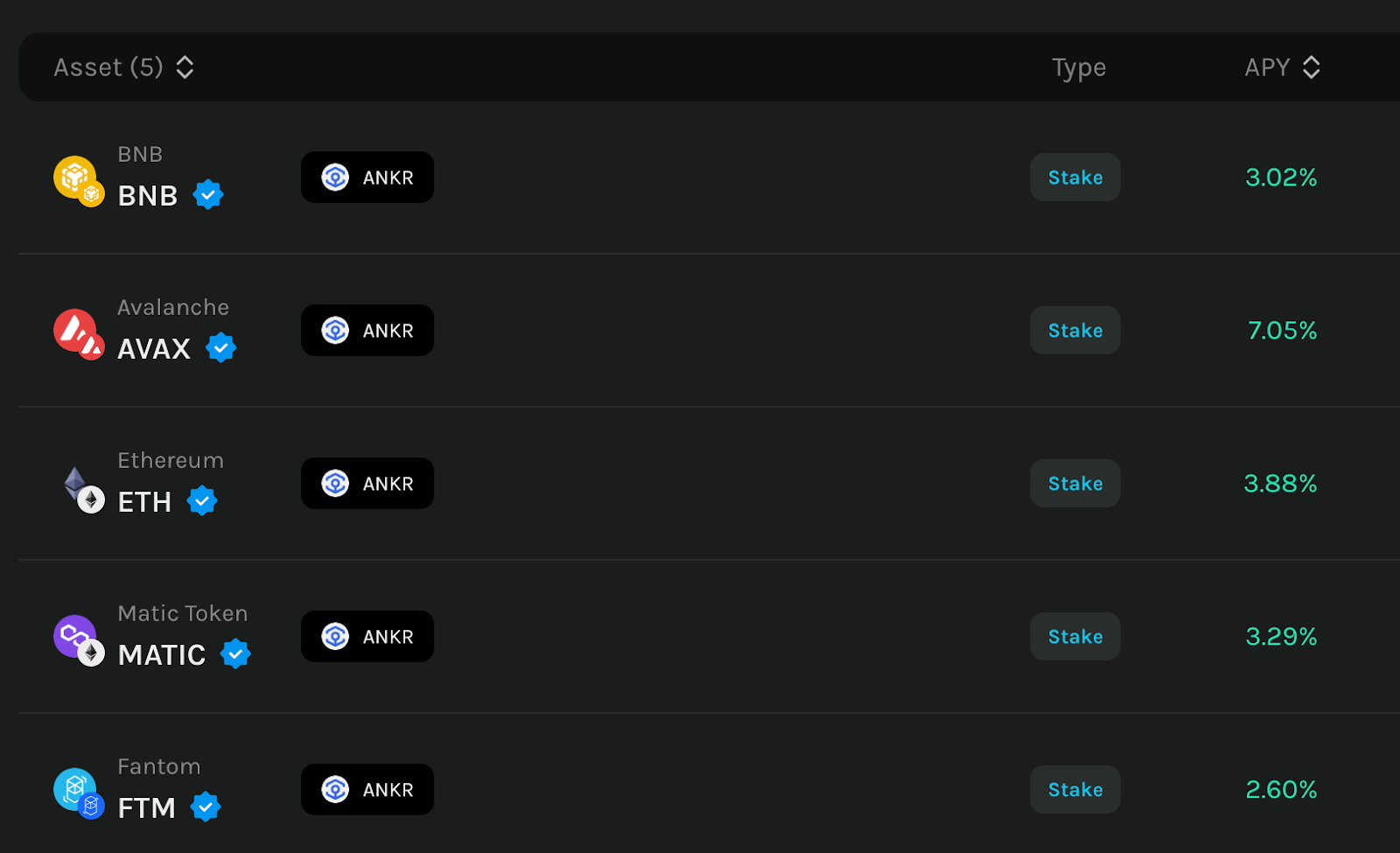The width and height of the screenshot is (1400, 853).
Task: Click the Ethereum ETH logo icon
Action: [x=82, y=488]
